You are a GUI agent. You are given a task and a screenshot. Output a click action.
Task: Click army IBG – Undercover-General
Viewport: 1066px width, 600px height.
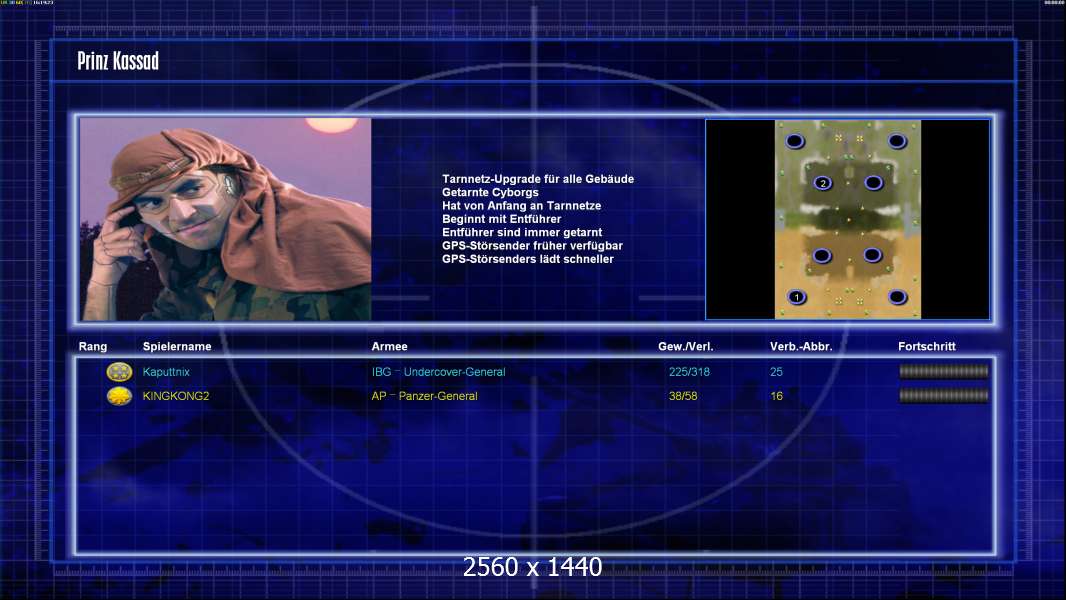click(439, 372)
